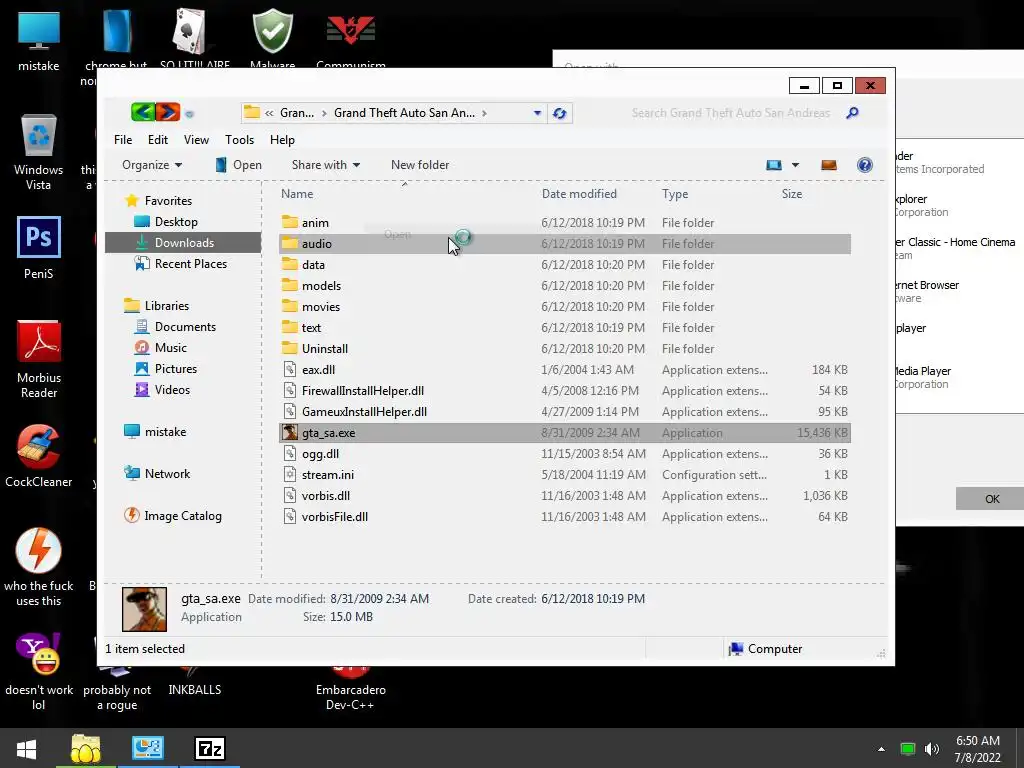
Task: Select the eax.dll file icon
Action: (x=290, y=370)
